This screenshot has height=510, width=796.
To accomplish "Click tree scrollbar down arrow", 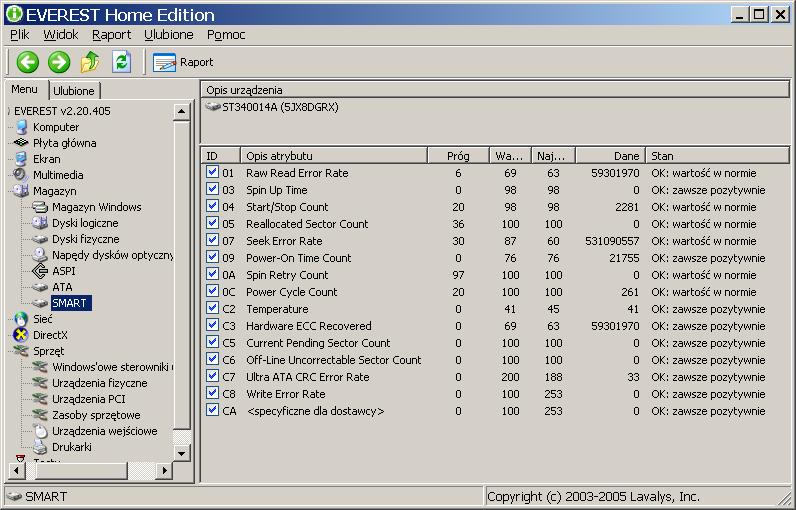I will [x=181, y=453].
